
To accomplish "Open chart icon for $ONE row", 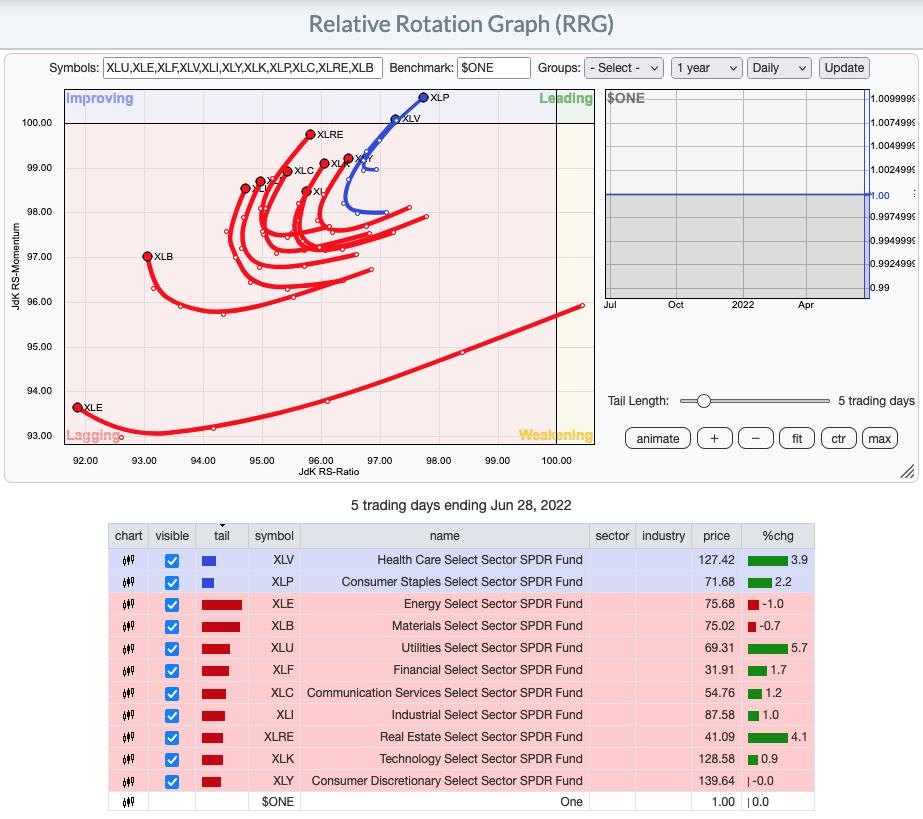I will pyautogui.click(x=128, y=802).
